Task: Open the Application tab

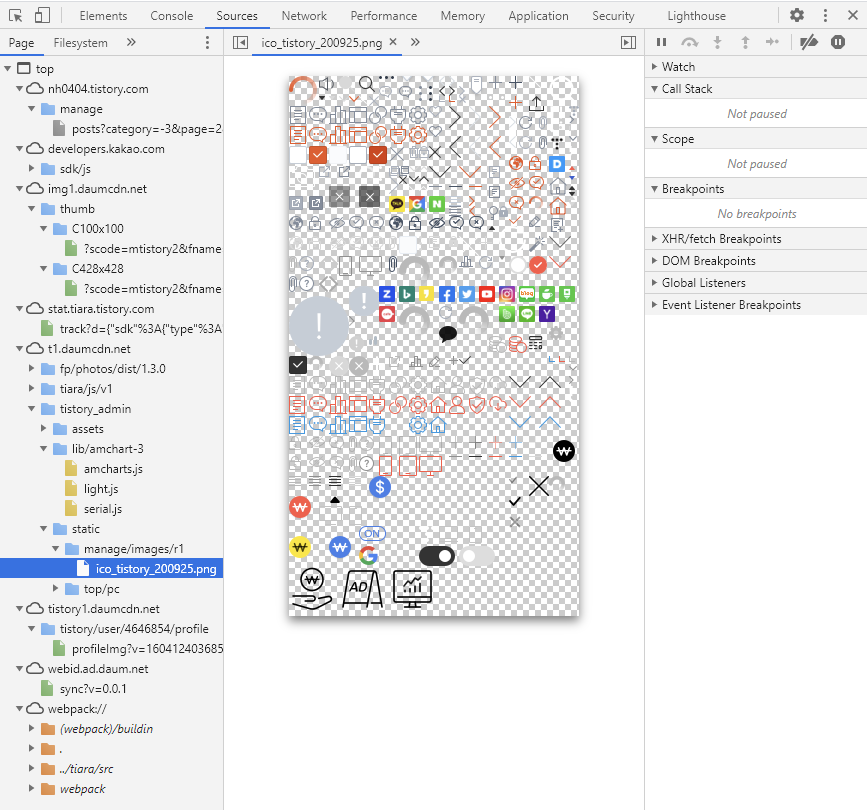Action: [x=539, y=16]
